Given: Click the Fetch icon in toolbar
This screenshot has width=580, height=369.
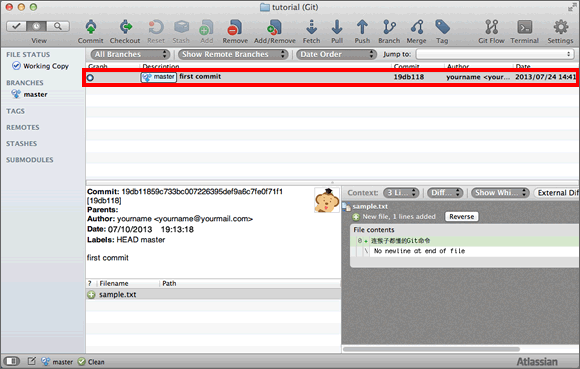Looking at the screenshot, I should [311, 27].
